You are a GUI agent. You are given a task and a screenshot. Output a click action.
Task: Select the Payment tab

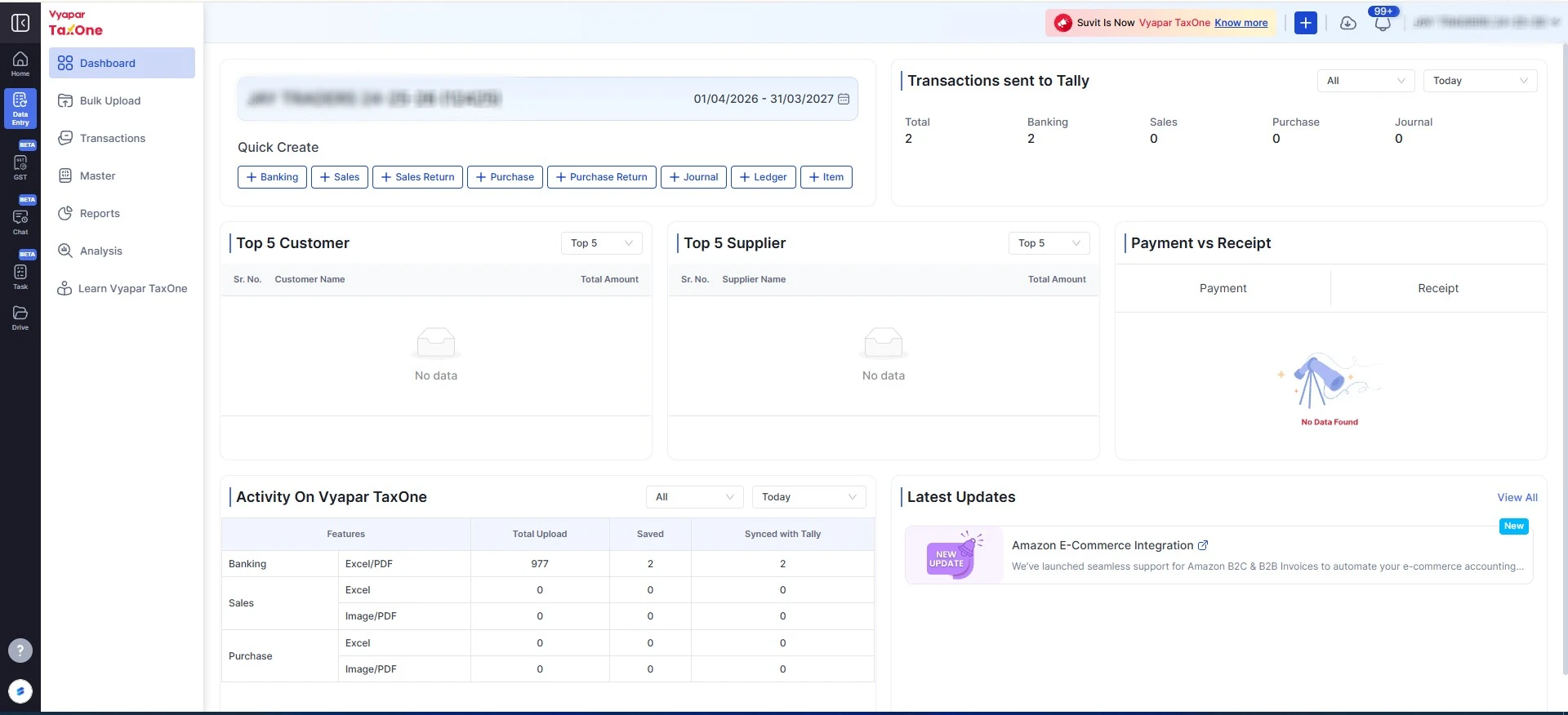1223,288
